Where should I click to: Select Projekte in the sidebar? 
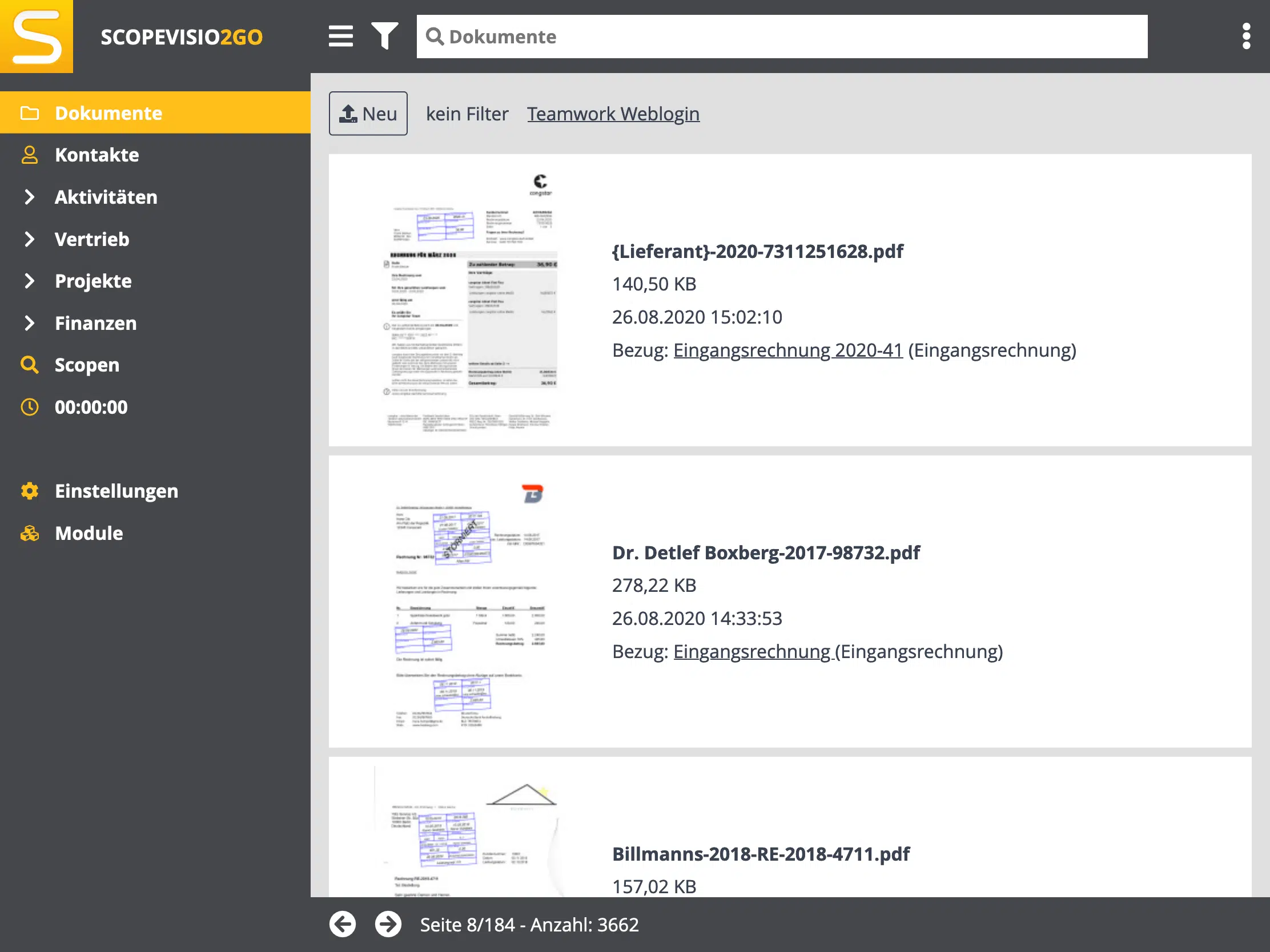[93, 281]
